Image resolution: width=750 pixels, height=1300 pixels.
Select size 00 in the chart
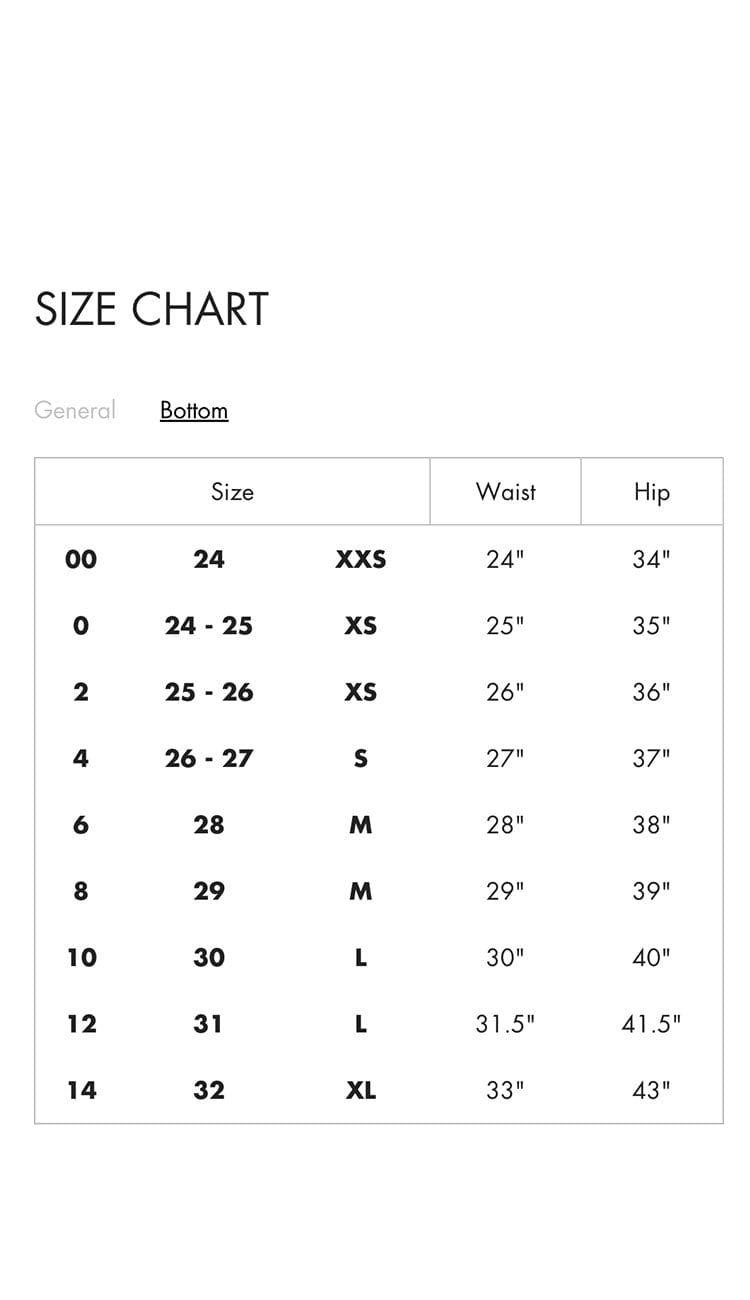pos(80,559)
